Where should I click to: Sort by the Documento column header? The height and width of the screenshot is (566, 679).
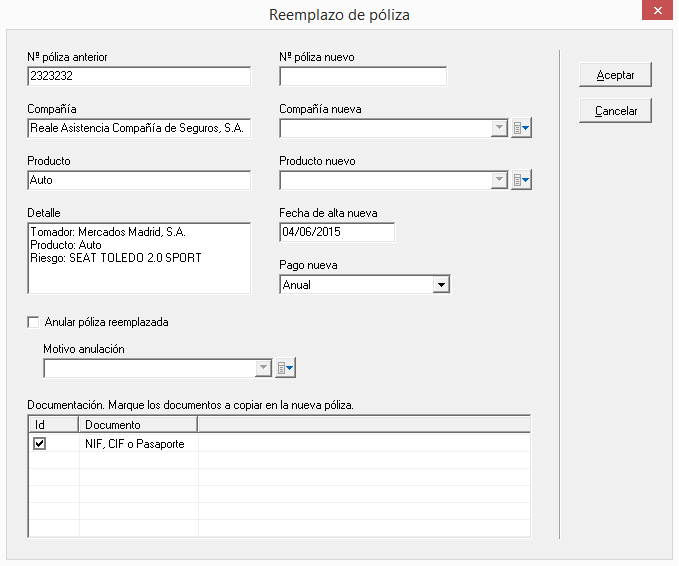[x=138, y=424]
